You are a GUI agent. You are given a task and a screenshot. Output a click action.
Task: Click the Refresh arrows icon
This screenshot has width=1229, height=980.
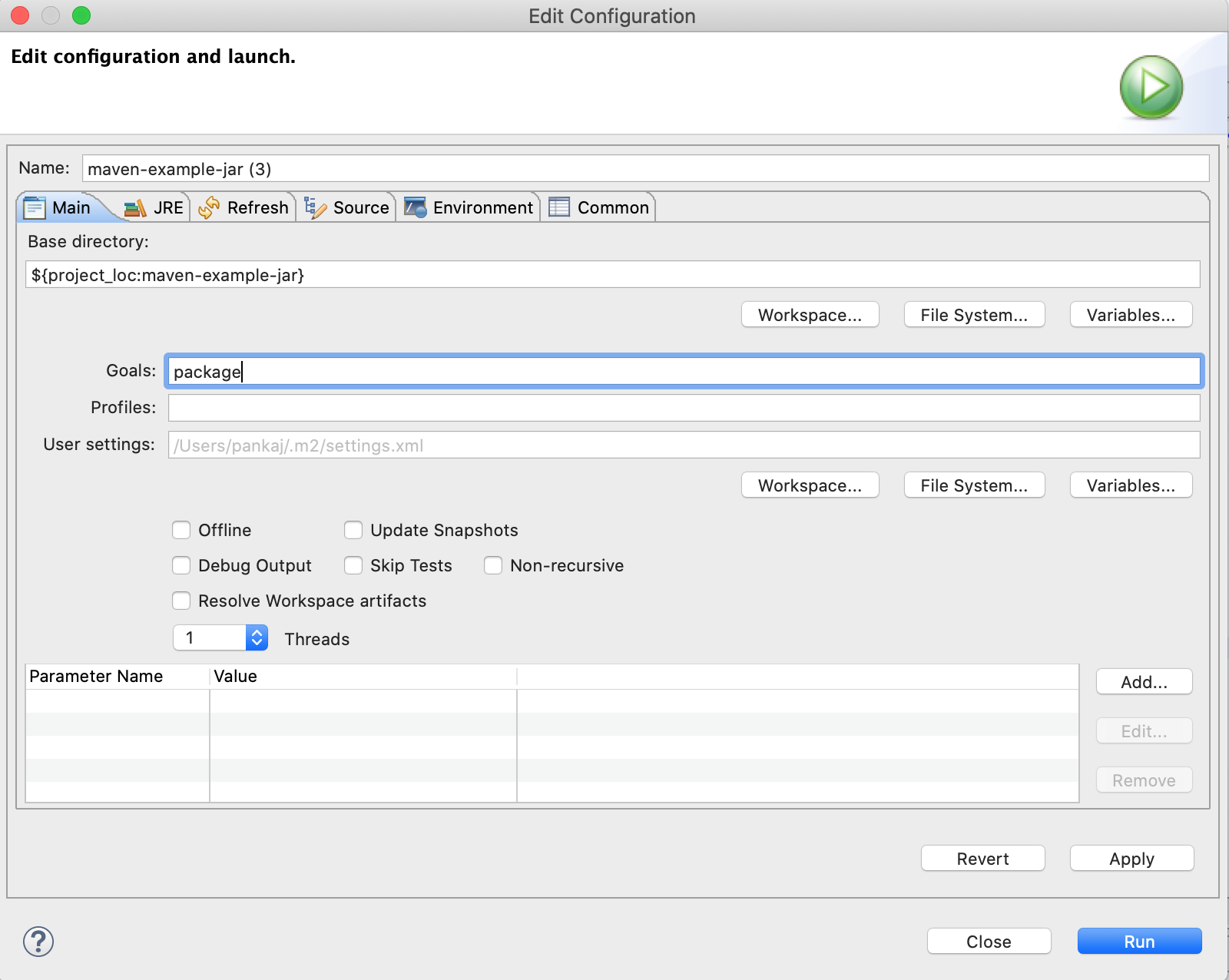click(208, 207)
